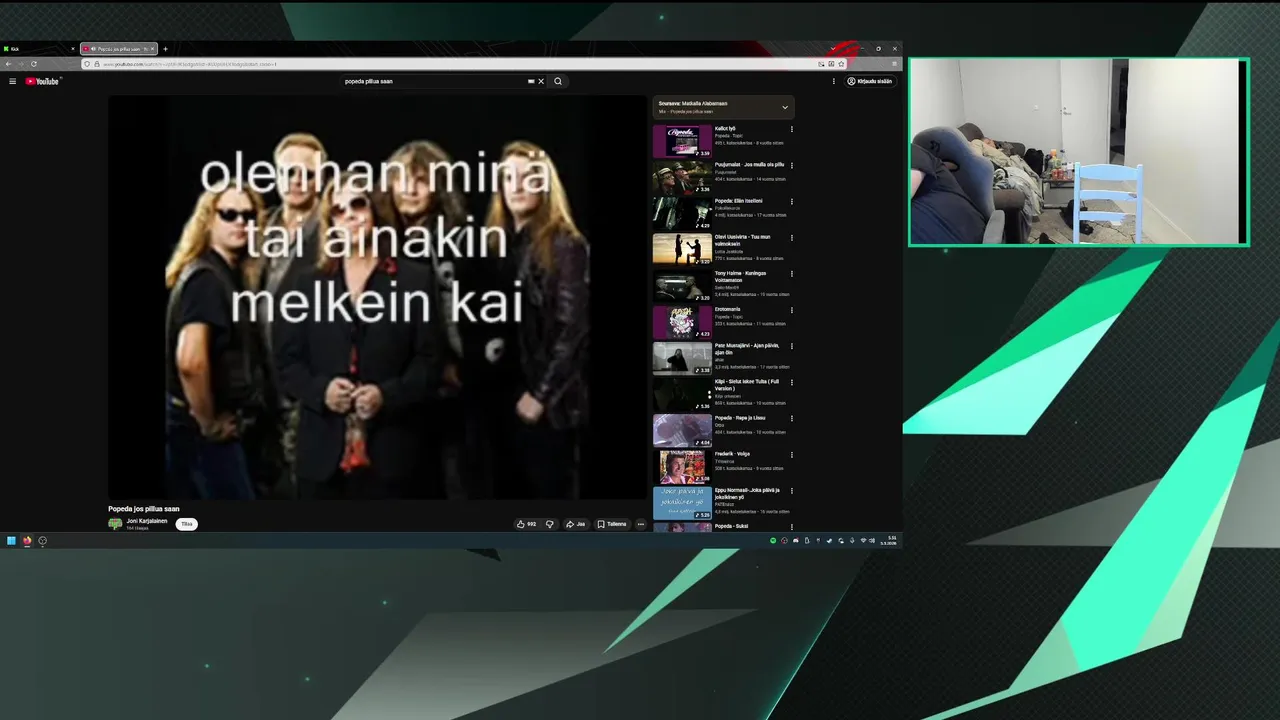Open options for Frederik - Volga video
The image size is (1280, 720).
[792, 454]
